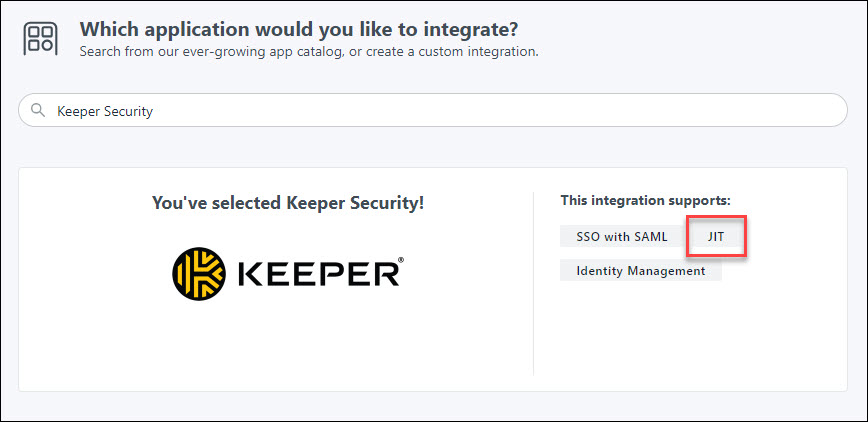
Task: Click the word "Search" starting the subtitle
Action: point(100,51)
